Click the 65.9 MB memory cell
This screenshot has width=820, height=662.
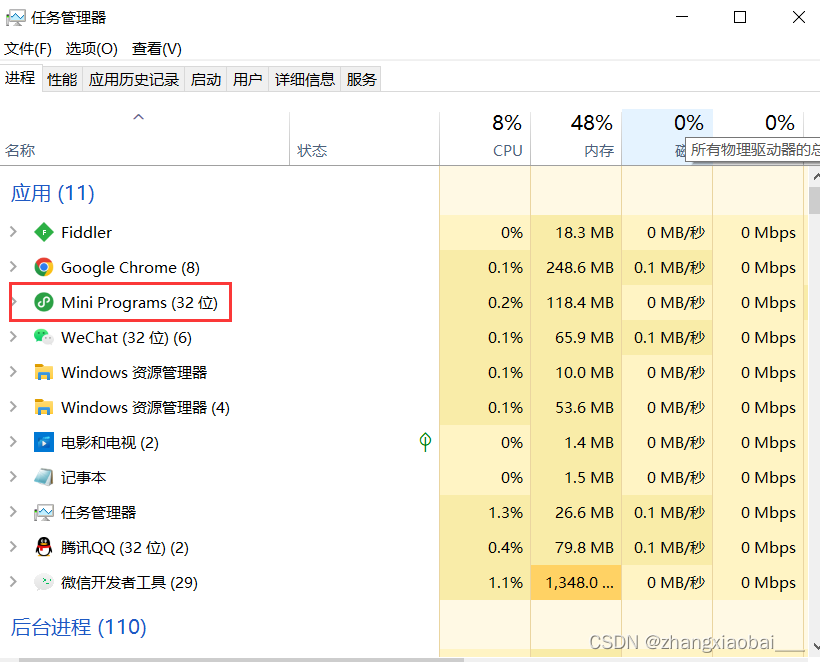(x=576, y=337)
